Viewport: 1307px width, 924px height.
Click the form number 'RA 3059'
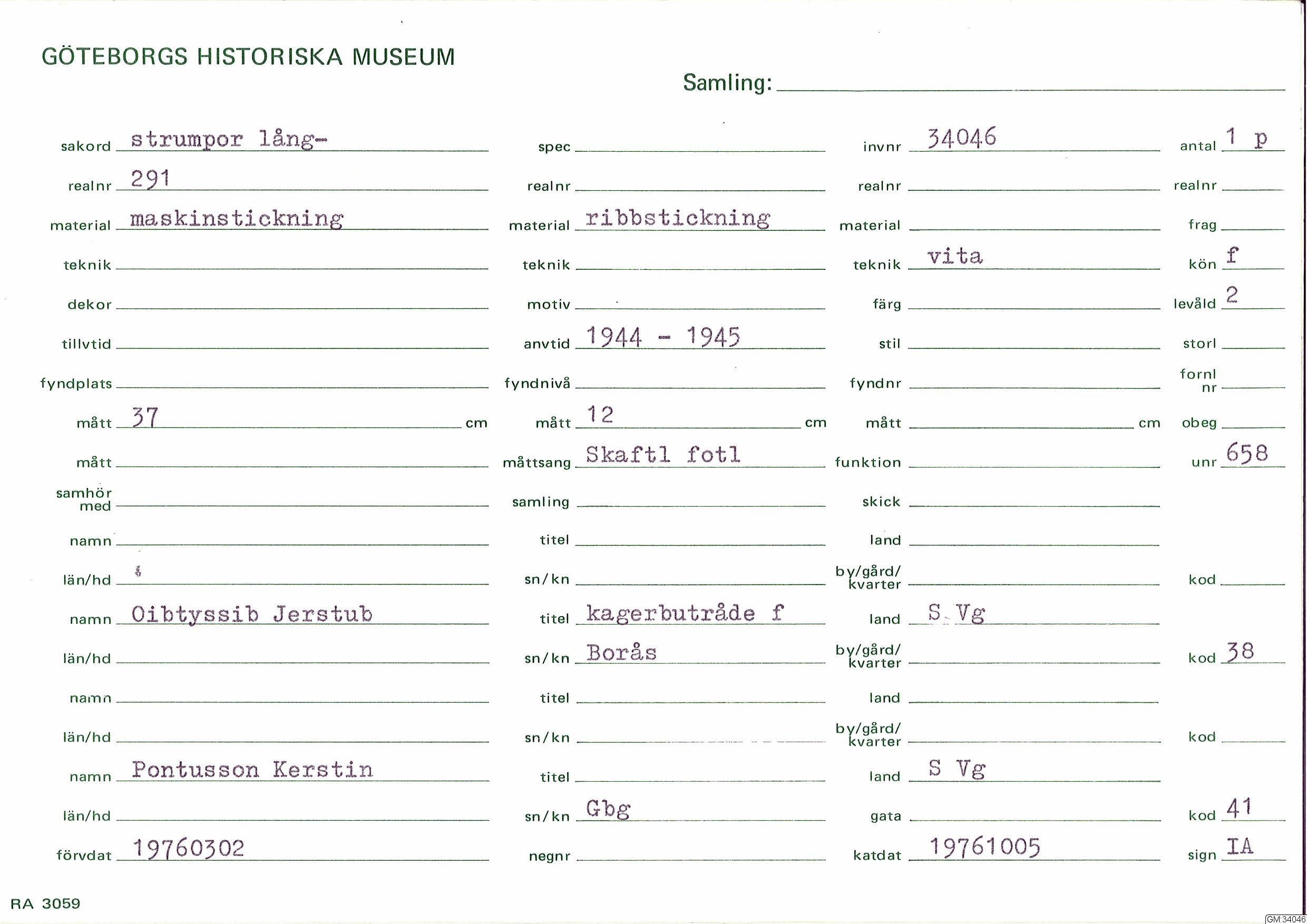[x=45, y=903]
